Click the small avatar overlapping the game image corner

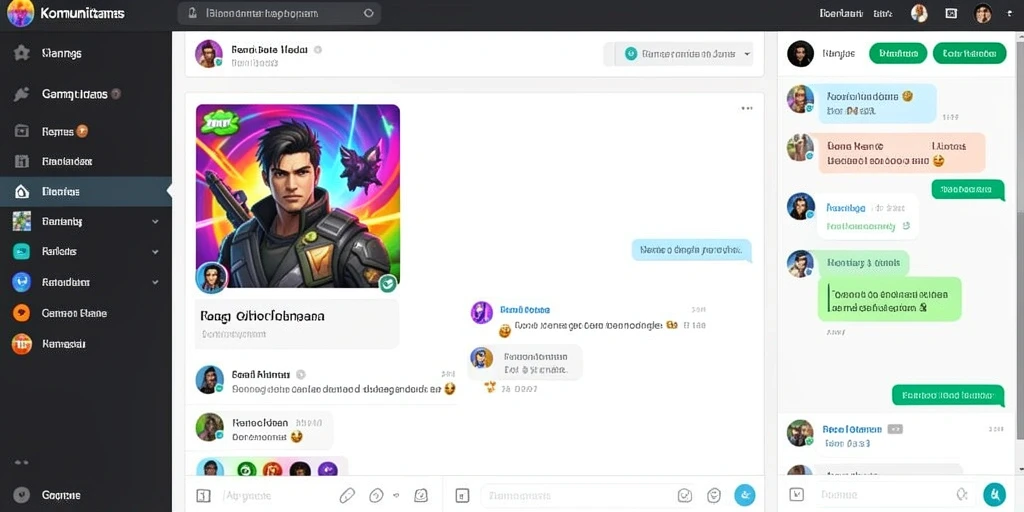[212, 278]
